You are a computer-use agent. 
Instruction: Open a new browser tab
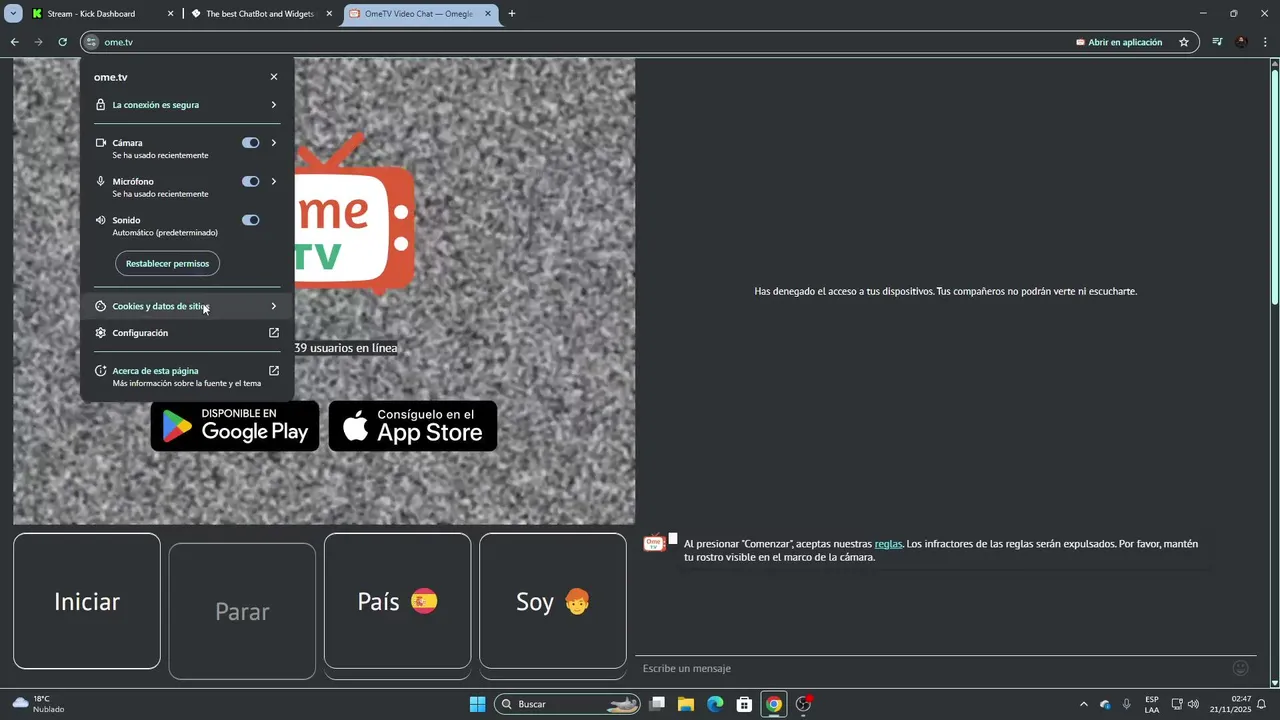pyautogui.click(x=512, y=14)
